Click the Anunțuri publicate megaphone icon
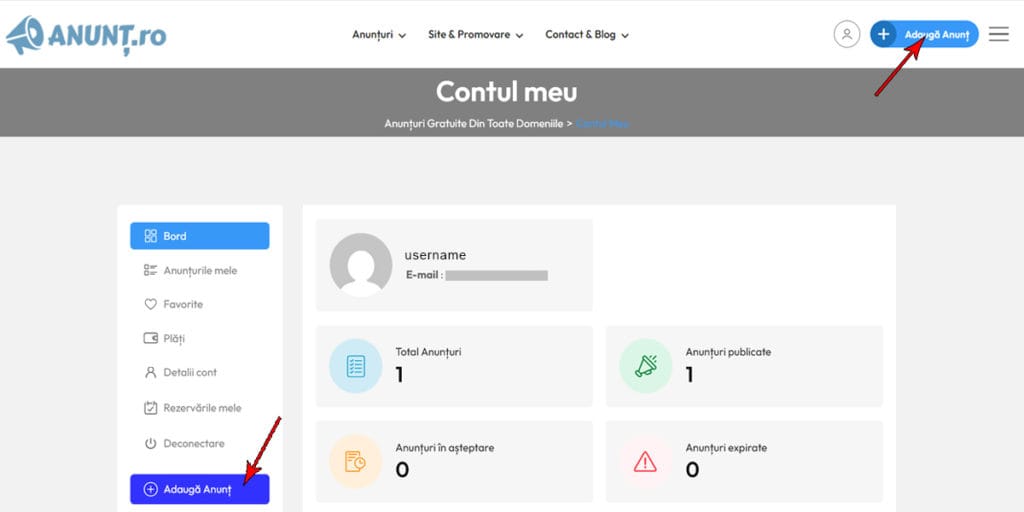This screenshot has width=1024, height=512. click(x=645, y=366)
